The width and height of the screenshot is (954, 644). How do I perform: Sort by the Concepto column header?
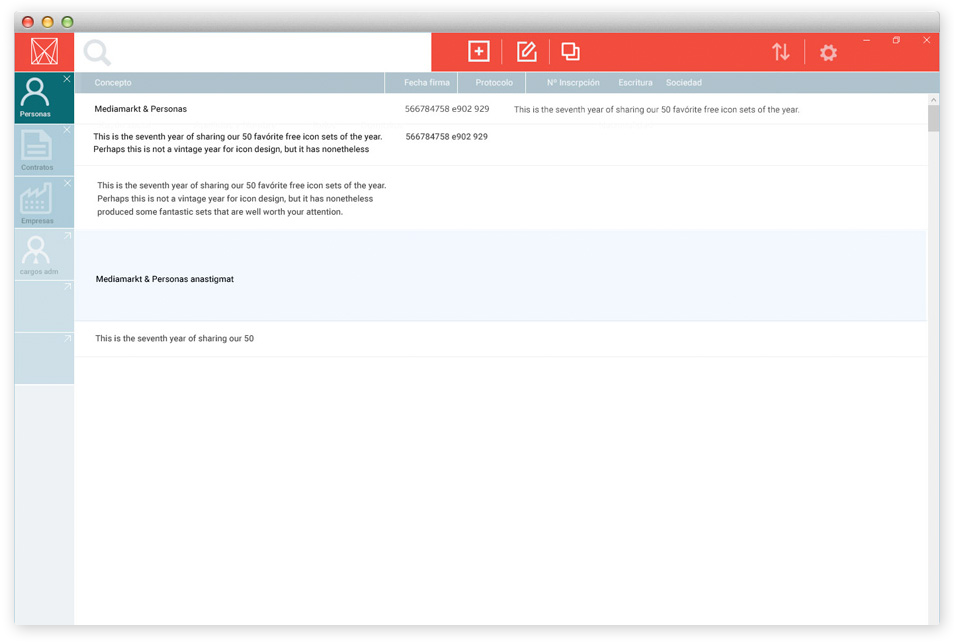(113, 83)
